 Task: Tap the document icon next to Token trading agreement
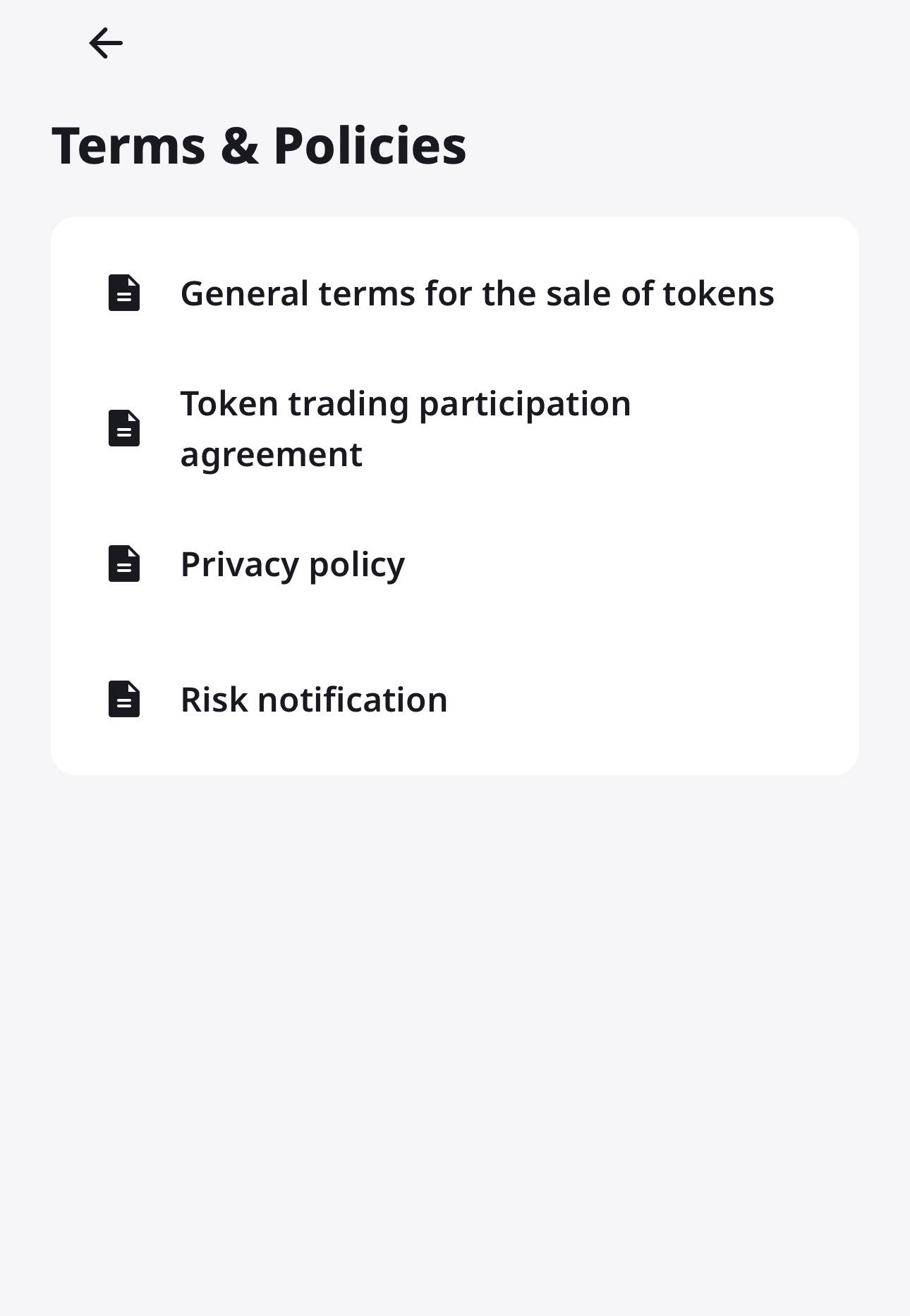[x=124, y=428]
